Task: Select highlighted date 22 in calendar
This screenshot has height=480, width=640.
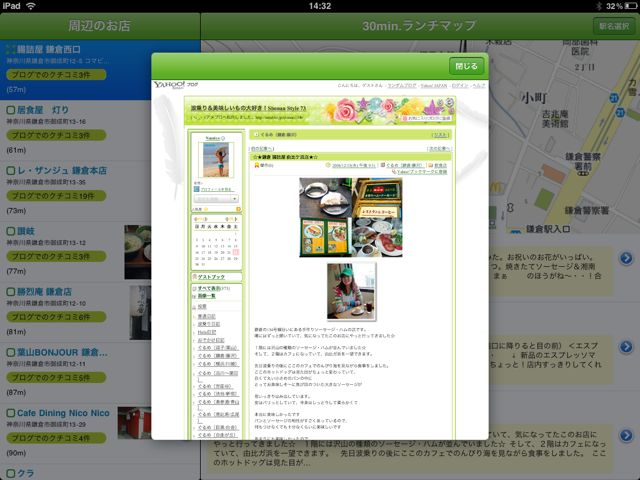Action: [x=236, y=252]
